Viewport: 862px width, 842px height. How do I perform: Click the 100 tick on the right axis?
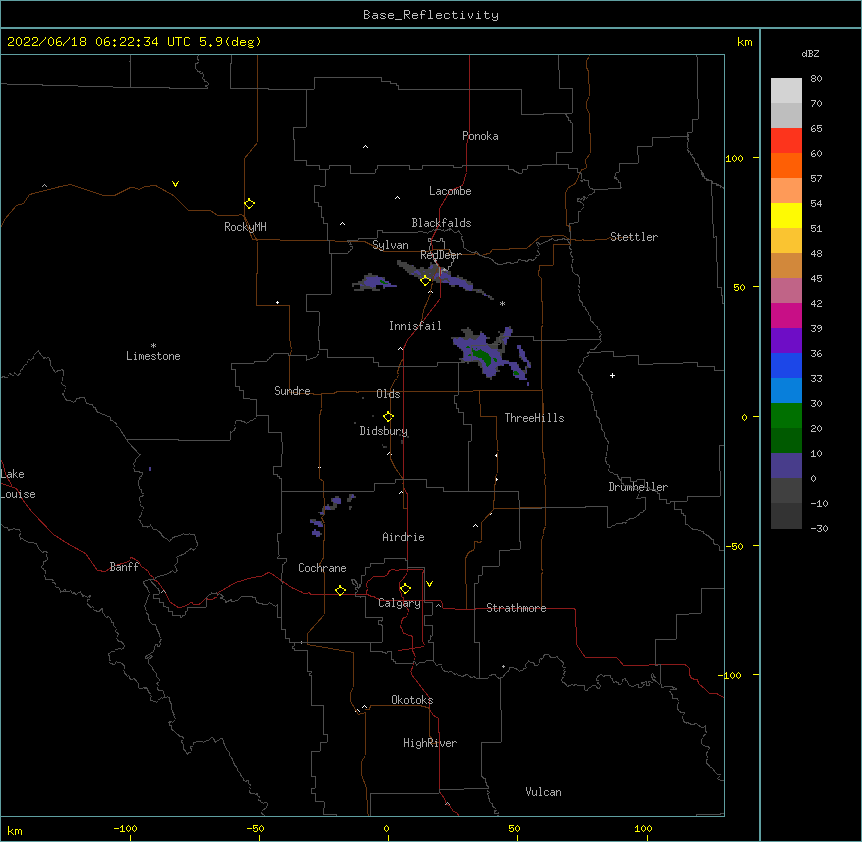coord(734,158)
